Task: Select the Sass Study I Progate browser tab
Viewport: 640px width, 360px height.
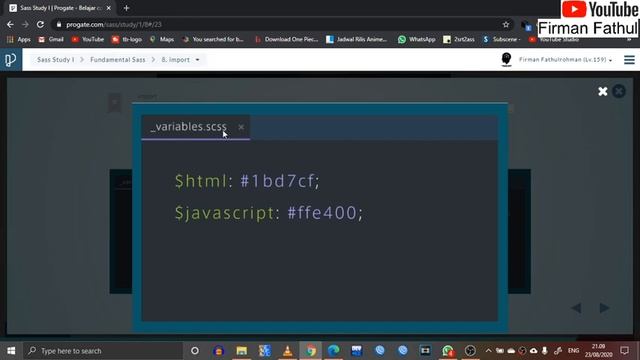Action: pyautogui.click(x=60, y=8)
